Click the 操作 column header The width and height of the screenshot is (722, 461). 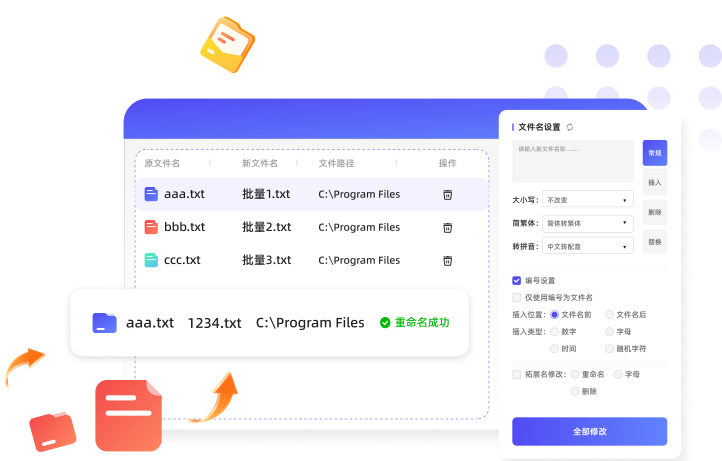(448, 163)
